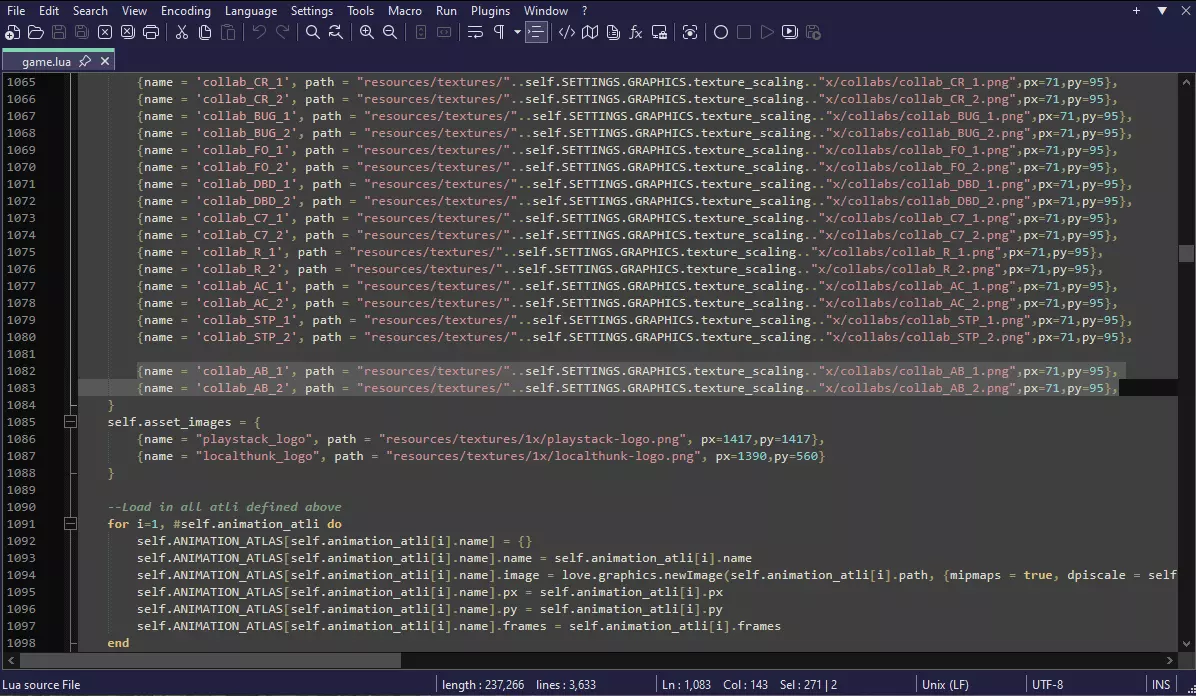Toggle the indent guide button
The width and height of the screenshot is (1196, 696).
pos(537,32)
